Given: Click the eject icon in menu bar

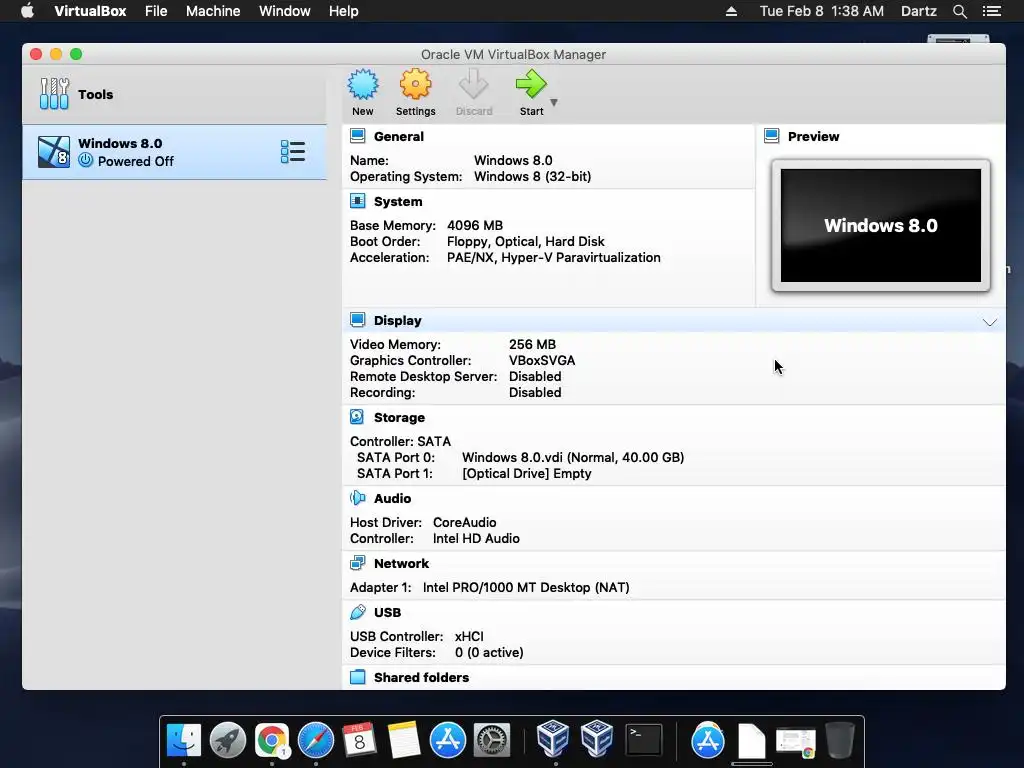Looking at the screenshot, I should [731, 11].
